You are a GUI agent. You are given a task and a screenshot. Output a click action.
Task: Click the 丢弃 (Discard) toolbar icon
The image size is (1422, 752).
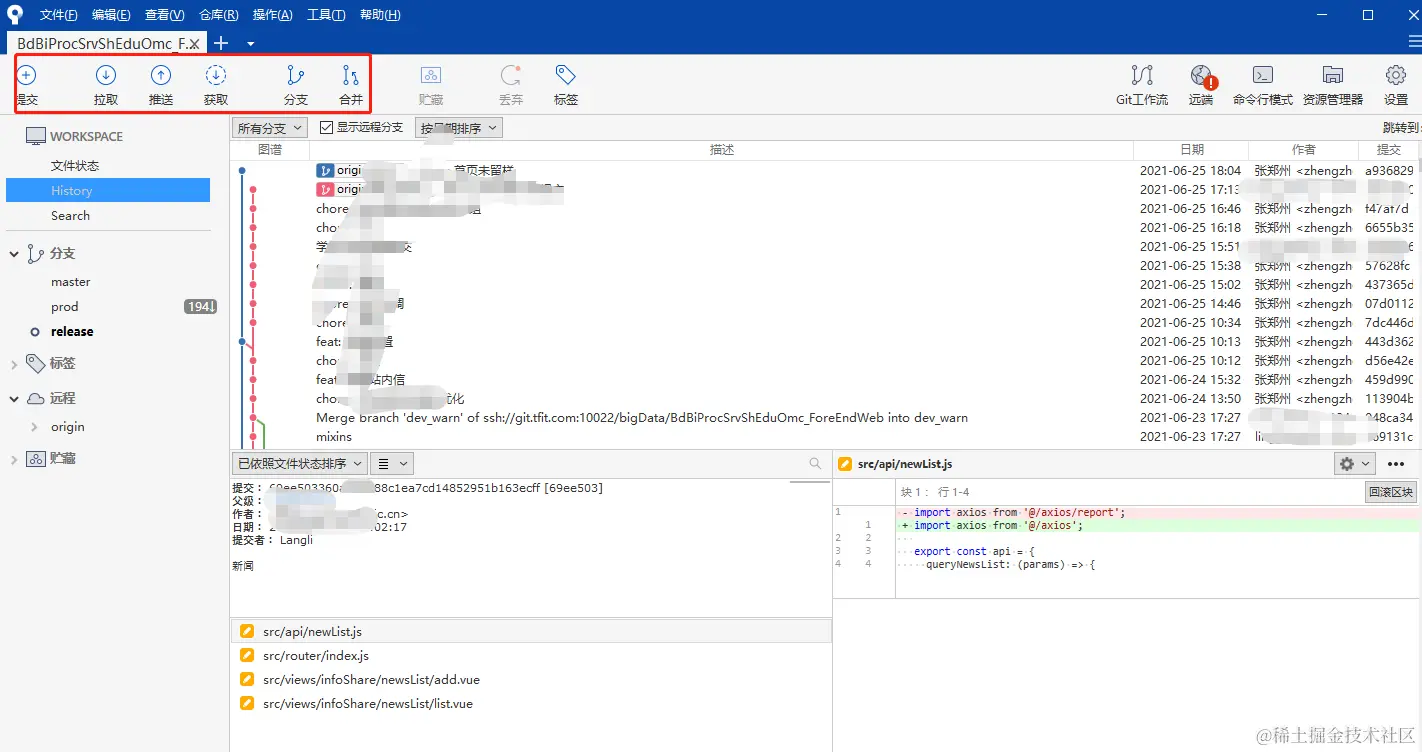point(511,75)
